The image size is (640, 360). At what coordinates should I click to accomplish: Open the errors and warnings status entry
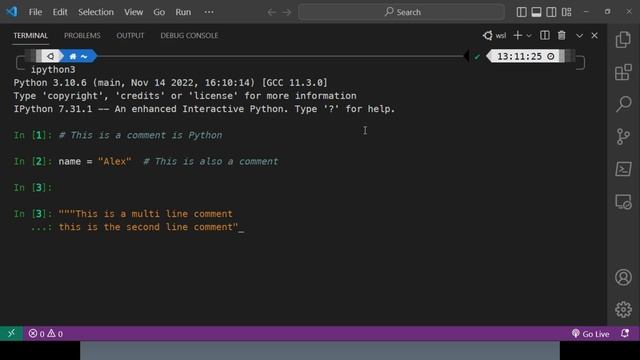tap(46, 333)
